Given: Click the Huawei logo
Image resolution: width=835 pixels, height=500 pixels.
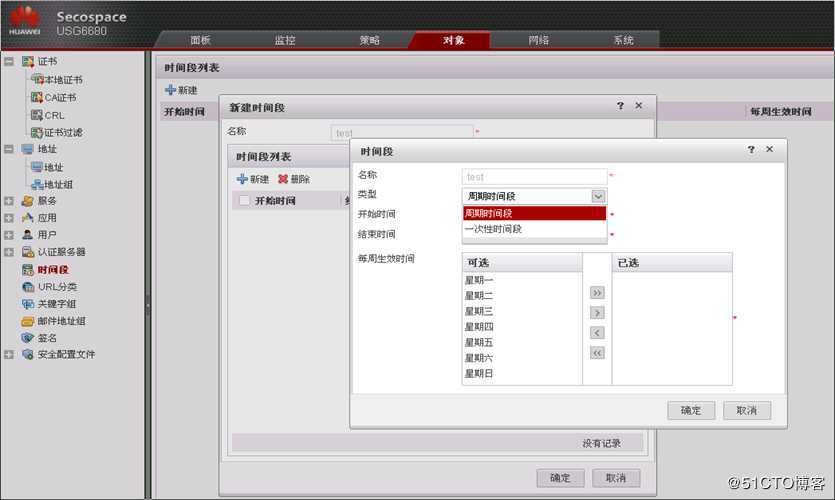Looking at the screenshot, I should [x=24, y=21].
